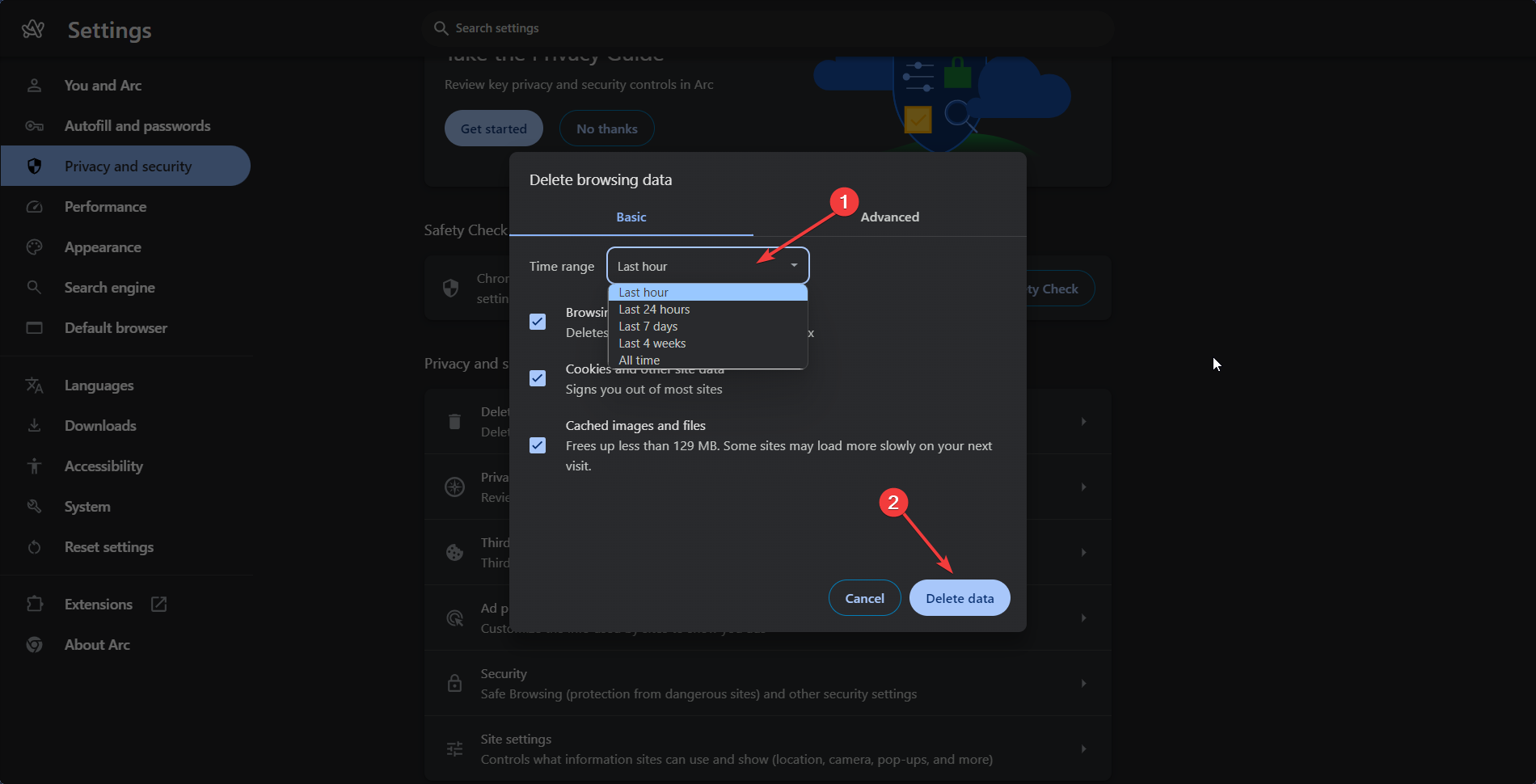Screen dimensions: 1536x784
Task: Click the Cancel button
Action: 864,598
